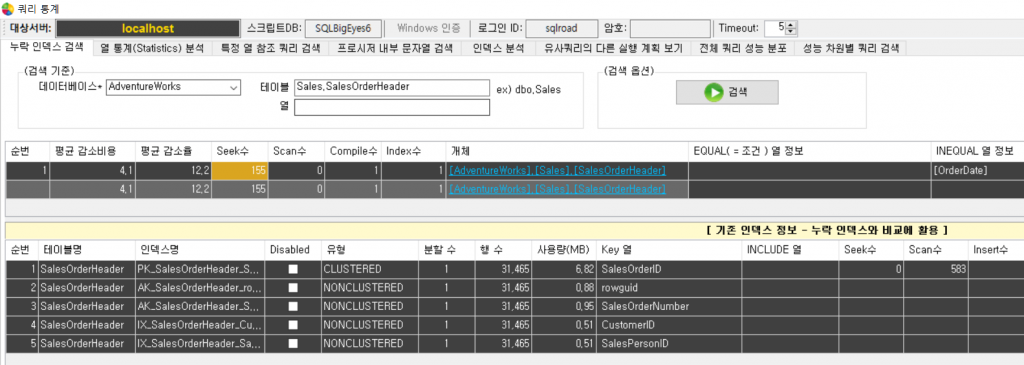Screen dimensions: 1024x365
Task: Sort by 인덱스명 column header
Action: click(x=200, y=249)
